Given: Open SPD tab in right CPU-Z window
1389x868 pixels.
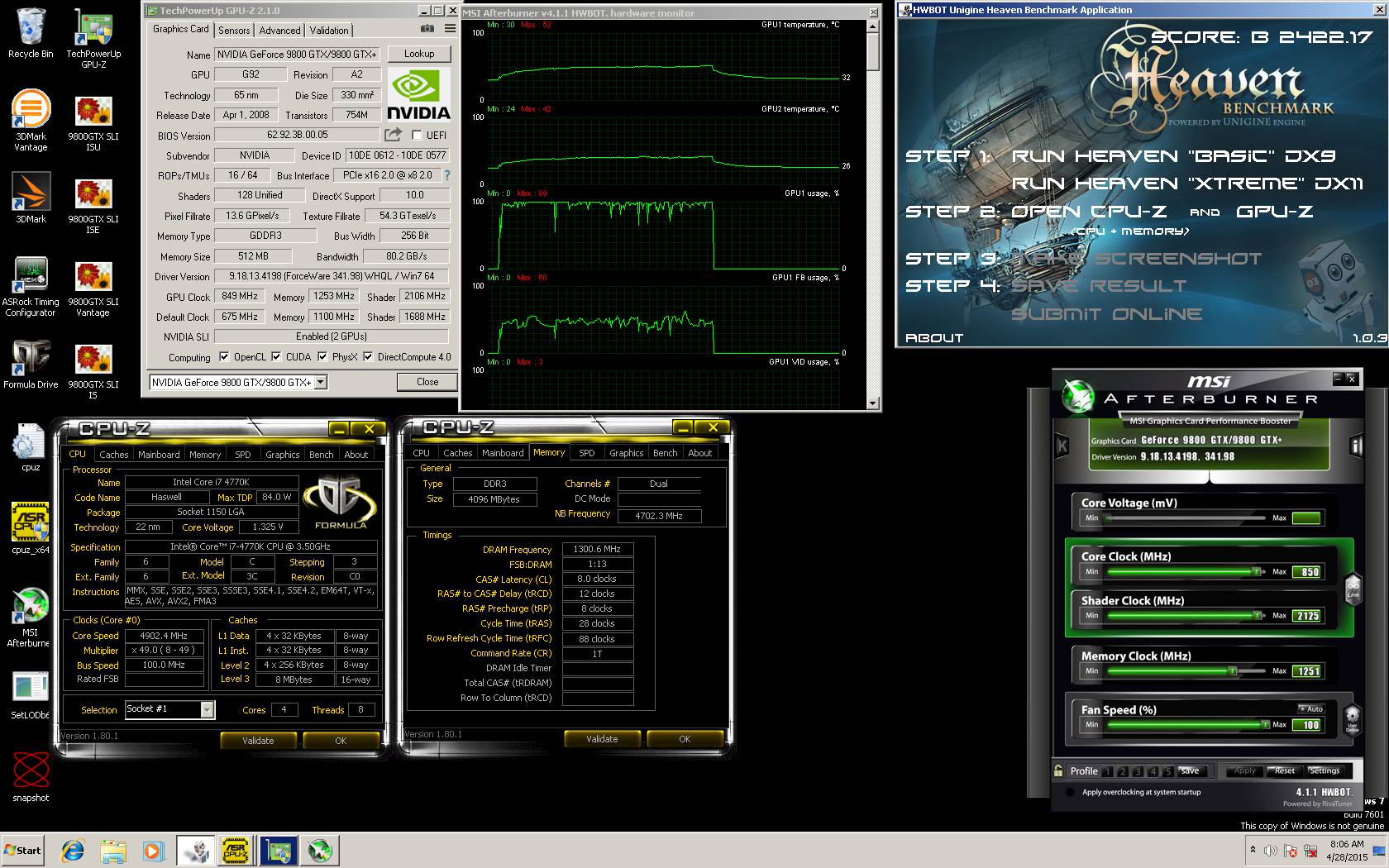Looking at the screenshot, I should click(586, 453).
